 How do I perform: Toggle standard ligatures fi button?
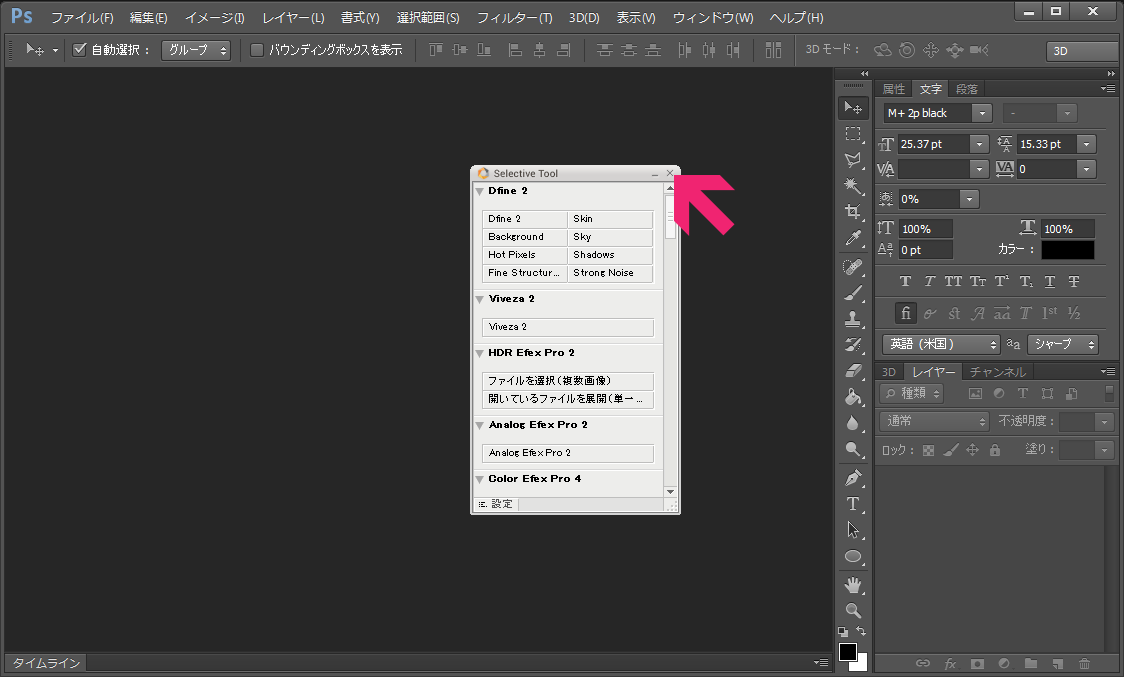click(906, 313)
